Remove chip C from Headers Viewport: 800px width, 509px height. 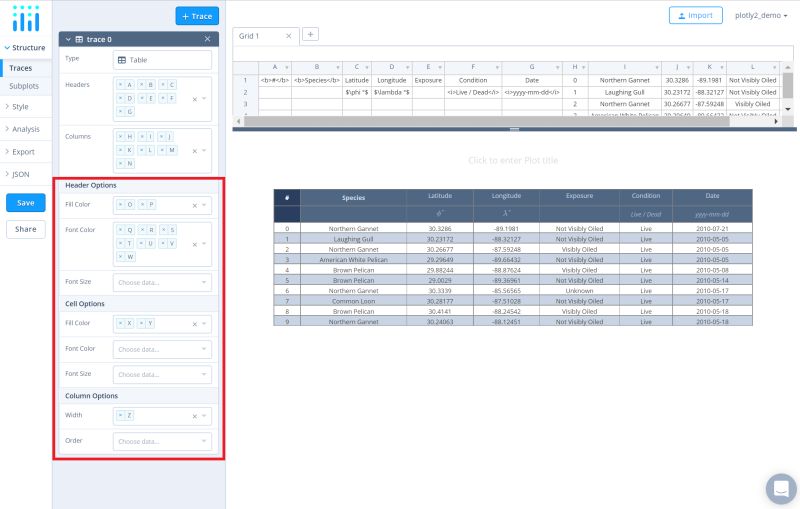(x=163, y=85)
